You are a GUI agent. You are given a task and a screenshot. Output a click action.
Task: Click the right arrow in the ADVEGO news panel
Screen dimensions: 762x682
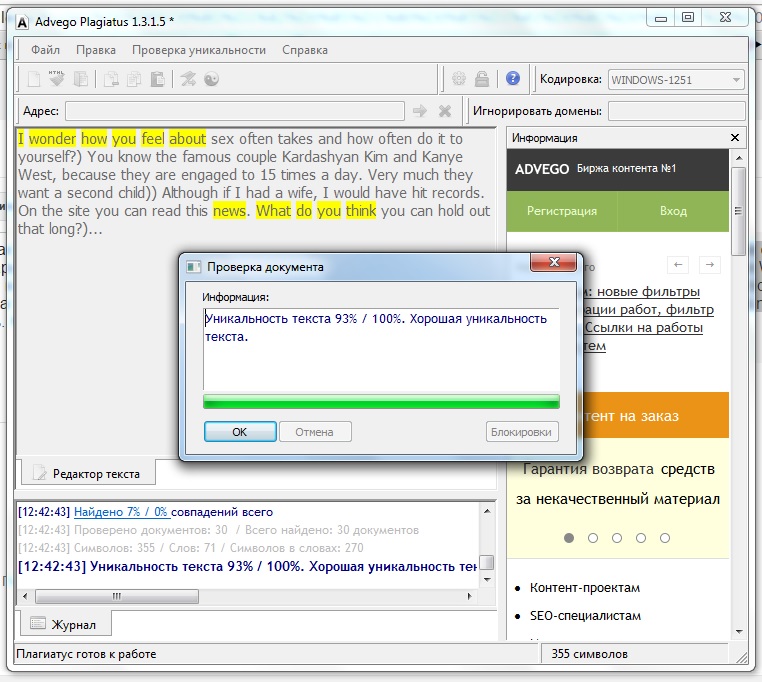pos(710,265)
